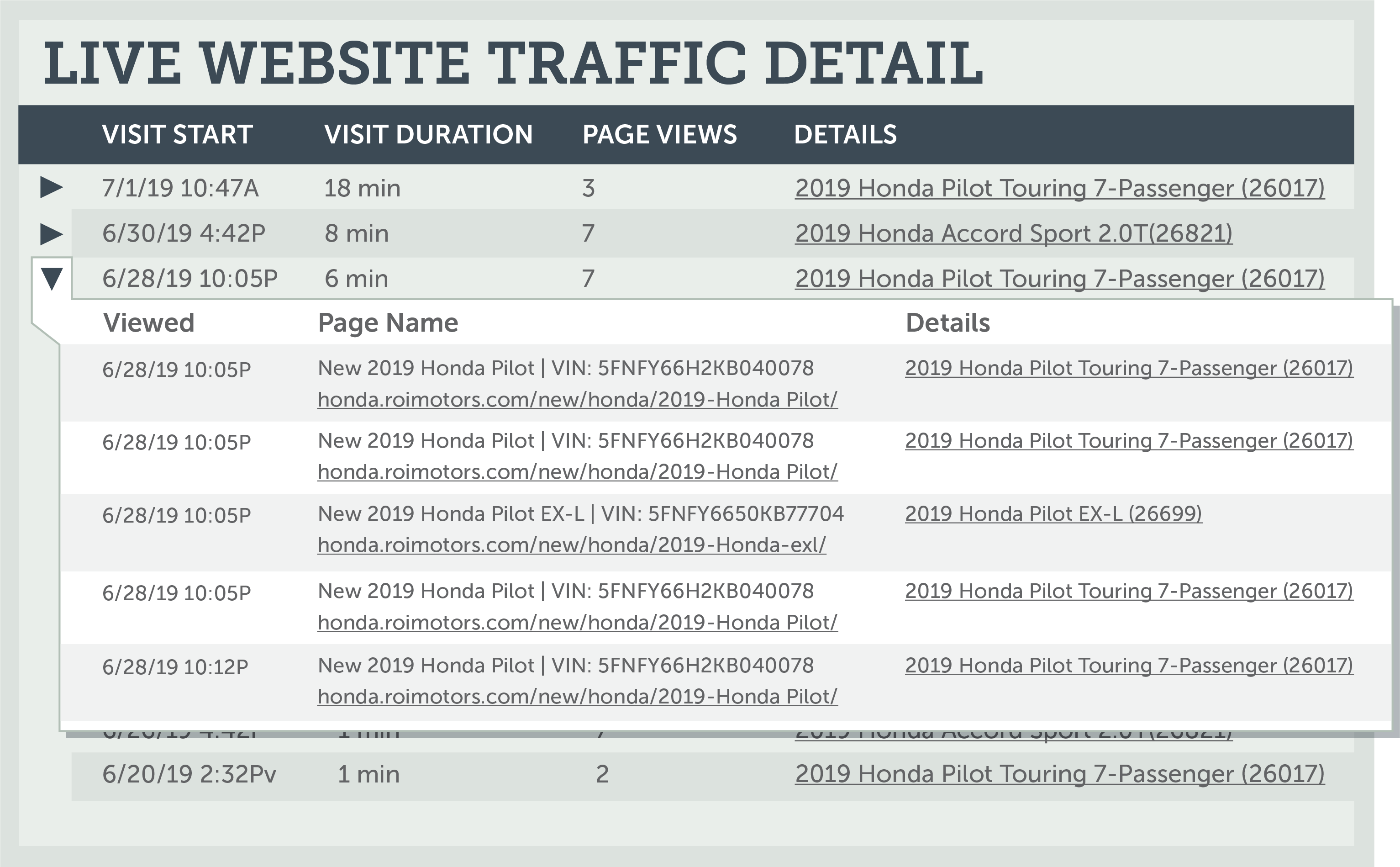Open the Pilot Touring details link in the 10:12P row
The height and width of the screenshot is (867, 1400).
click(x=1128, y=666)
